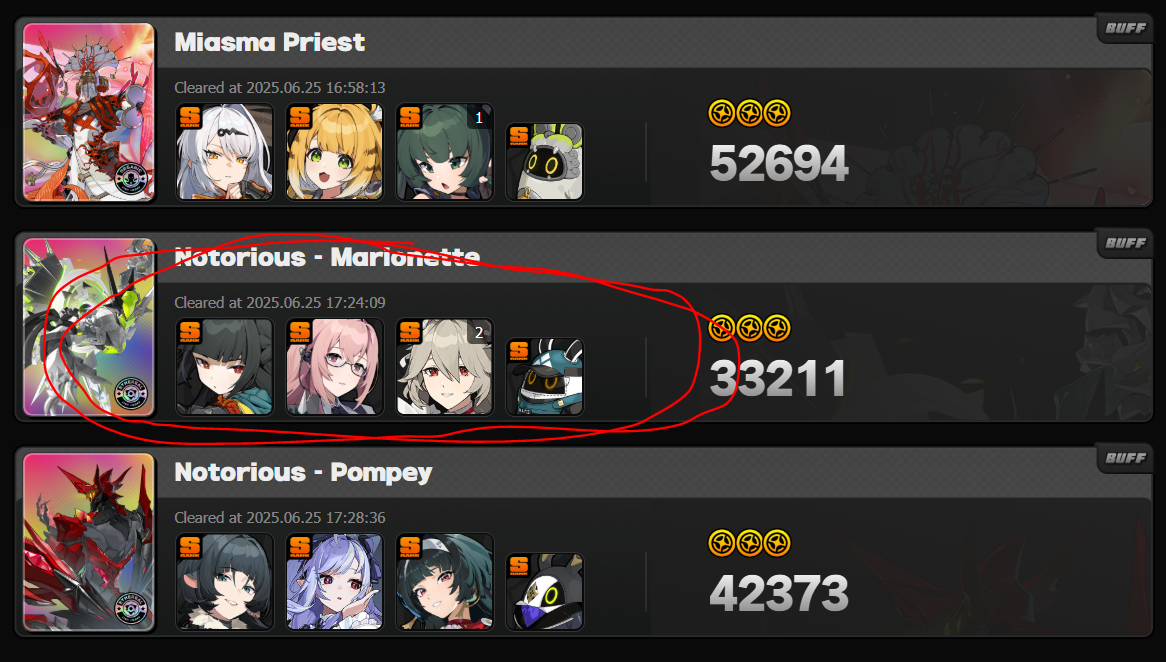The width and height of the screenshot is (1166, 662).
Task: Select the pink-haired agent with glasses
Action: pyautogui.click(x=335, y=367)
